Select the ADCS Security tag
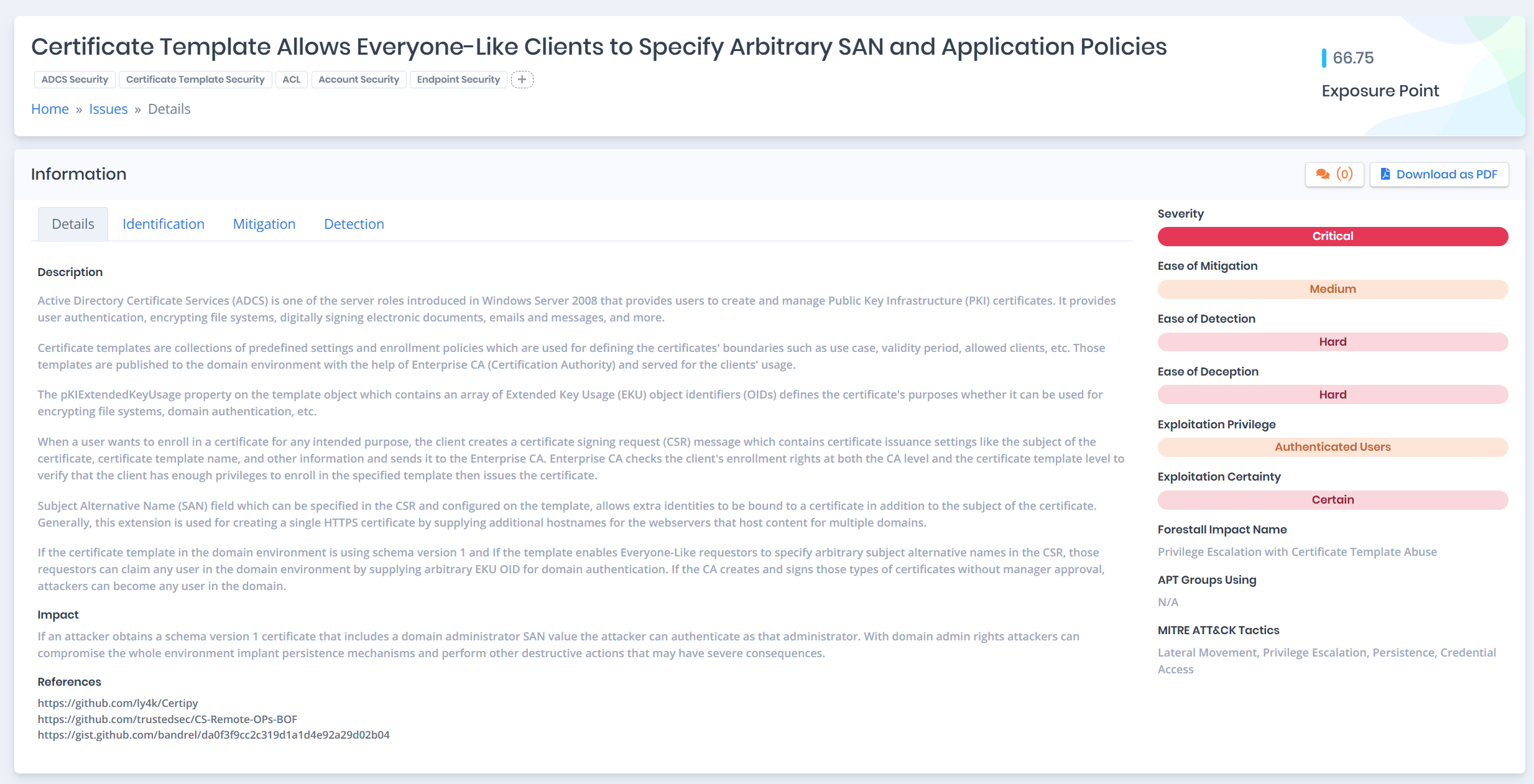 pos(74,79)
